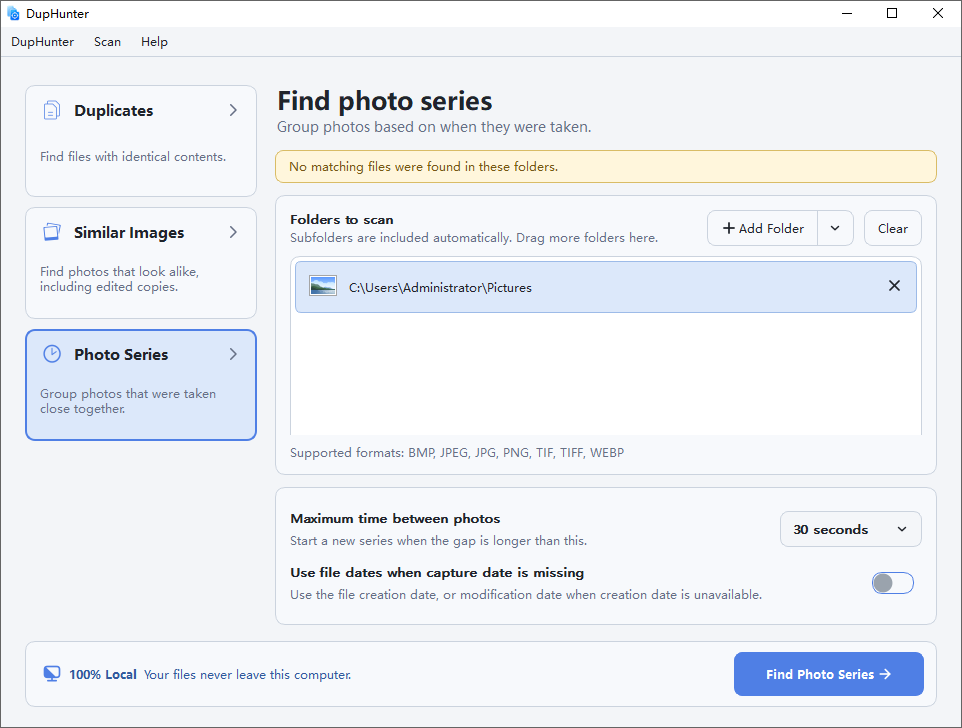The height and width of the screenshot is (728, 962).
Task: Click the 'Maximum time between photos' label
Action: pyautogui.click(x=395, y=519)
